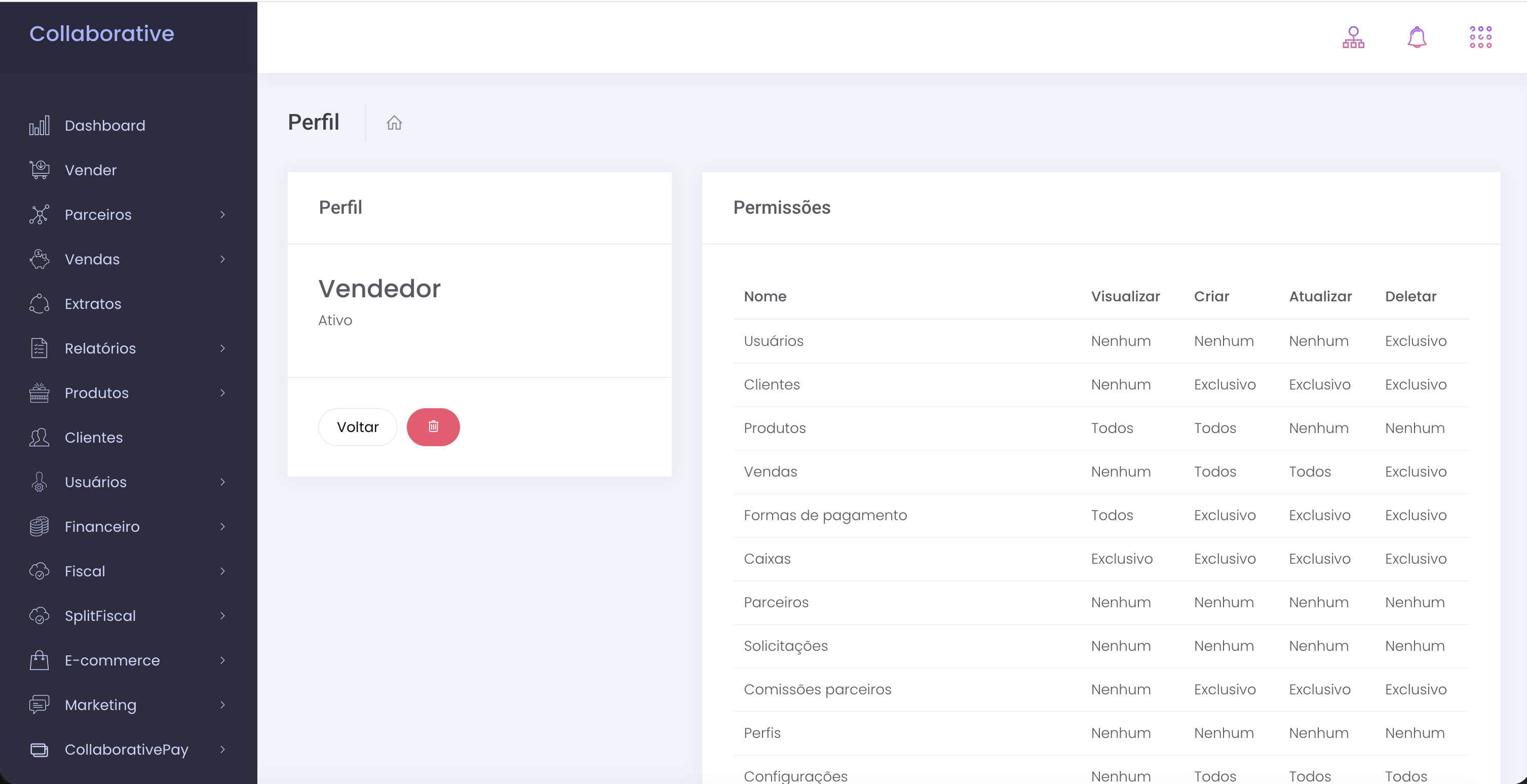Expand the Marketing submenu chevron
The height and width of the screenshot is (784, 1527).
click(x=222, y=704)
